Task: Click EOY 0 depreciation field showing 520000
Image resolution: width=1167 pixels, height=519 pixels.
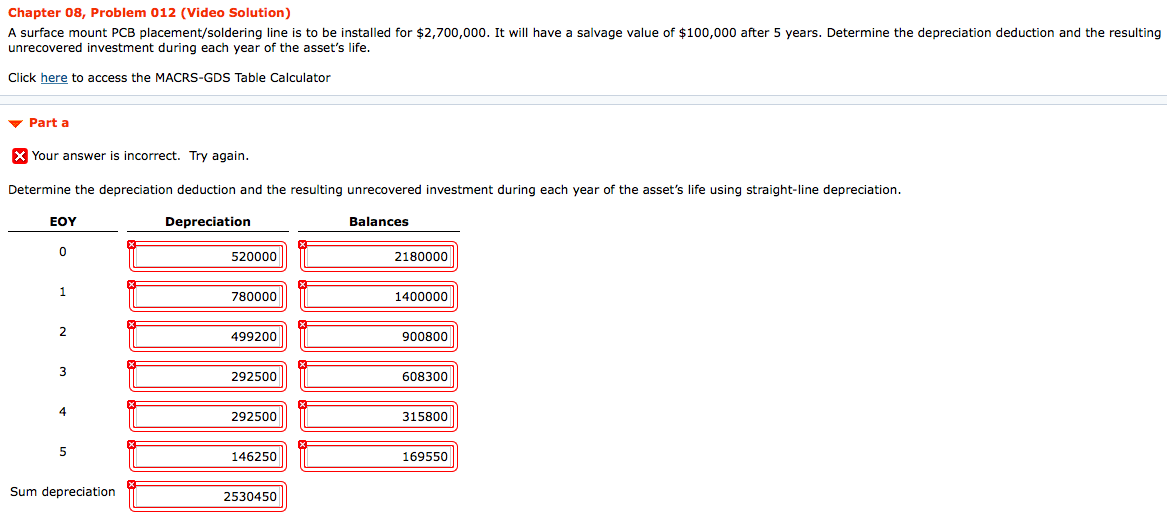Action: tap(208, 257)
